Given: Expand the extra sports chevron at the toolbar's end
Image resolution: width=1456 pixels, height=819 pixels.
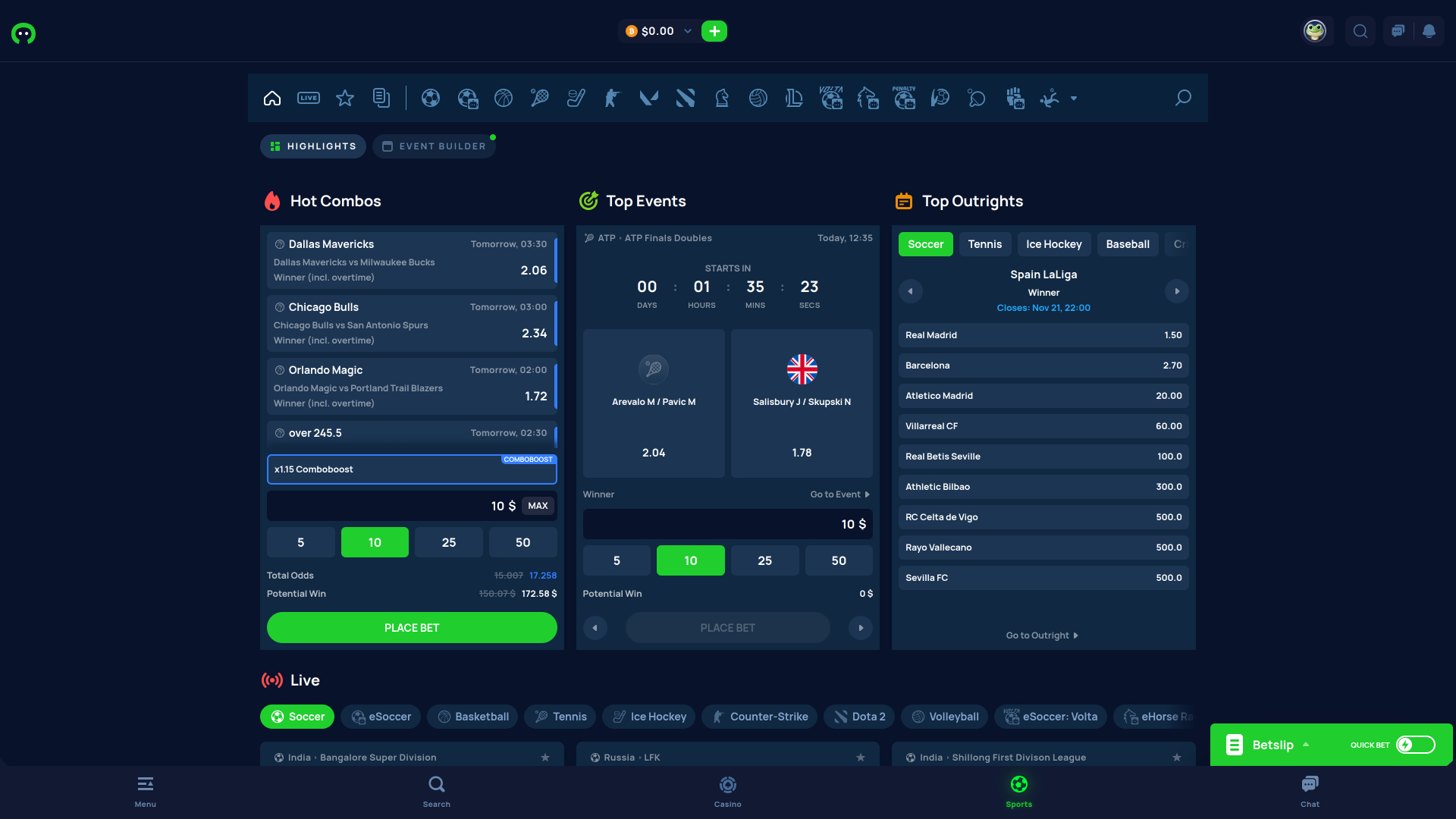Looking at the screenshot, I should pos(1073,98).
